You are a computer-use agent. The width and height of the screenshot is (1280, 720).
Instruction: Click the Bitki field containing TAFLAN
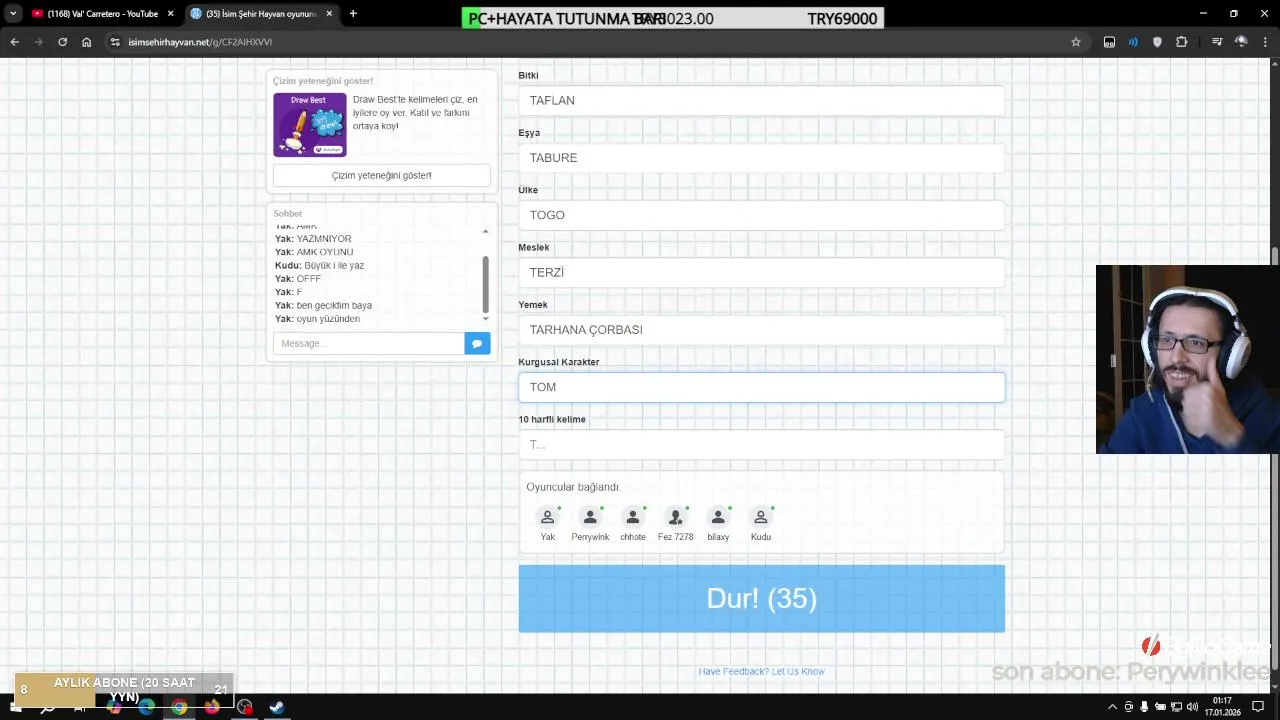[x=761, y=100]
